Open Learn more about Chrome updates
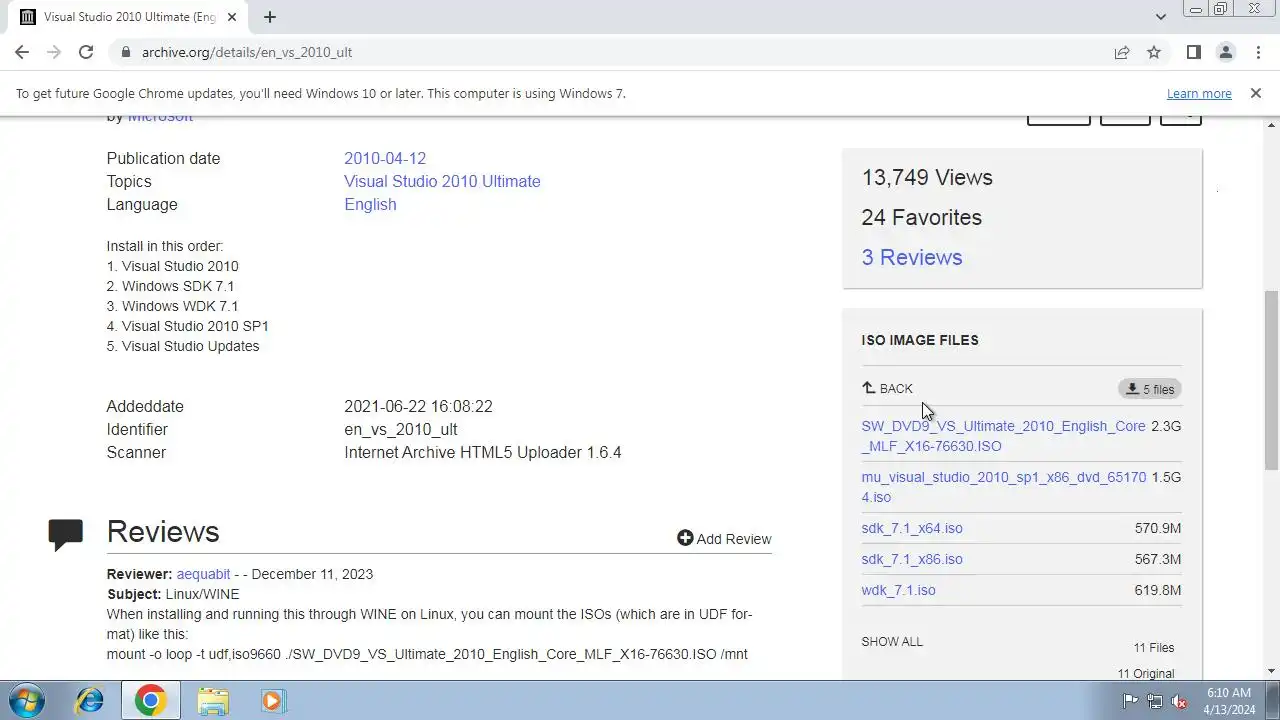1280x720 pixels. [1199, 93]
